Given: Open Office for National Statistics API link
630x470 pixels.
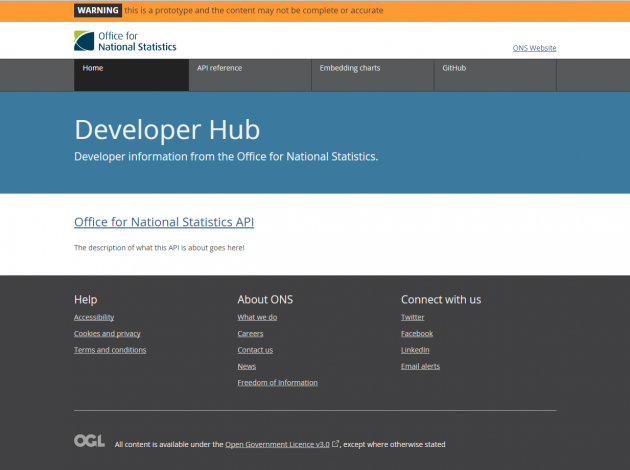Looking at the screenshot, I should pyautogui.click(x=164, y=222).
